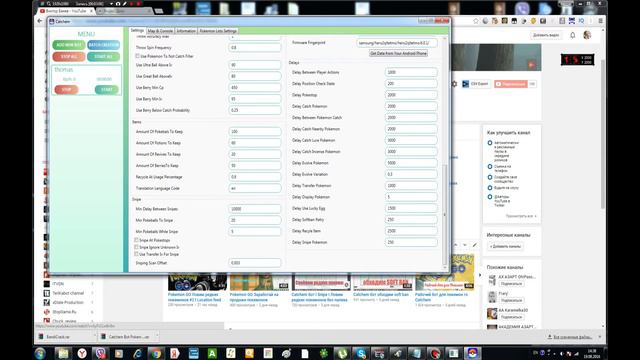Edit Amount Of Potions To Keep field
Viewport: 640px width, 360px height.
click(x=255, y=143)
